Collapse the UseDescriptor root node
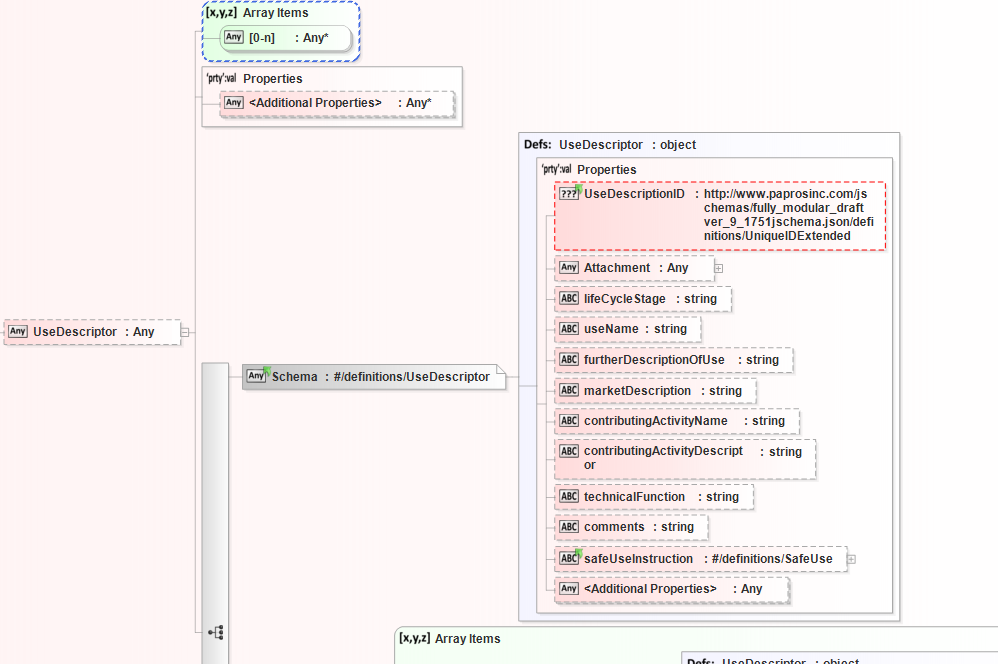This screenshot has width=998, height=664. tap(185, 332)
